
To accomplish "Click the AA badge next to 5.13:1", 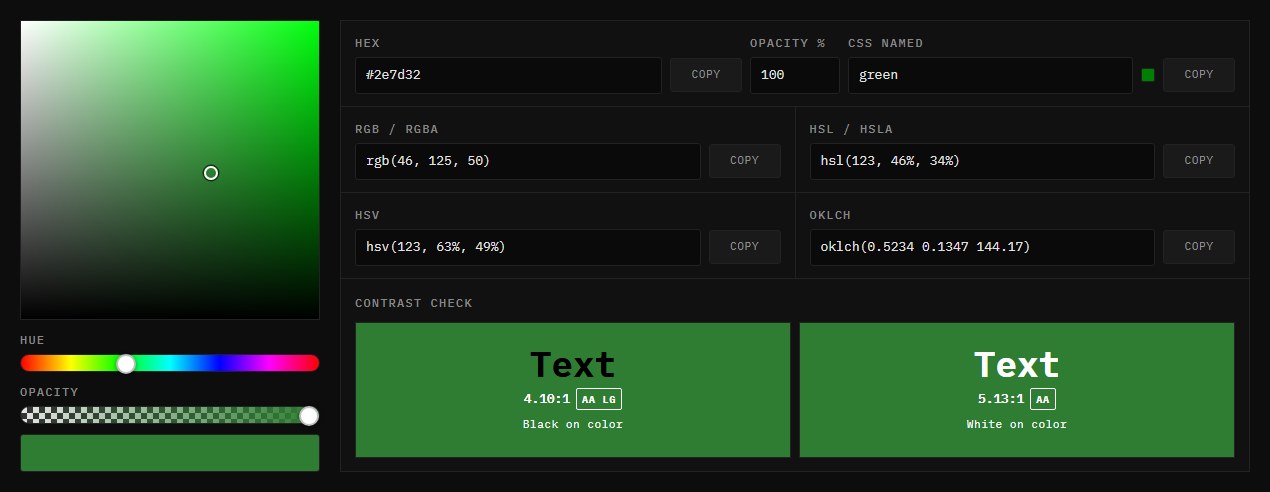I will [1043, 399].
